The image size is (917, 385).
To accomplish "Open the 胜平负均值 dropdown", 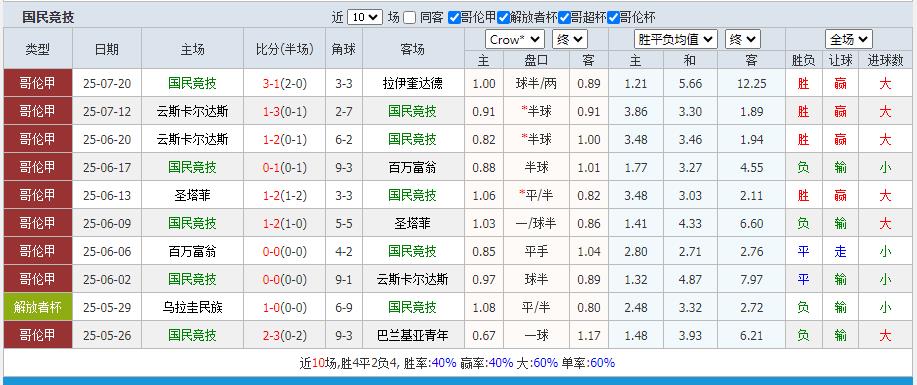I will pyautogui.click(x=675, y=40).
